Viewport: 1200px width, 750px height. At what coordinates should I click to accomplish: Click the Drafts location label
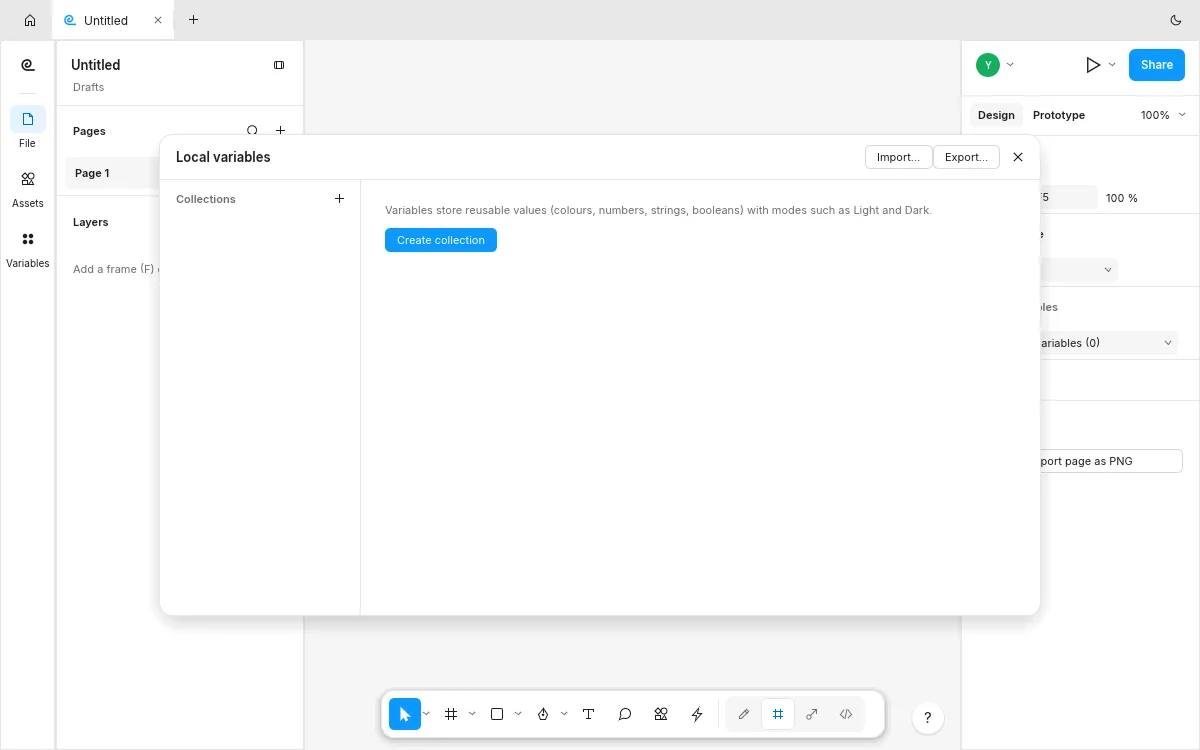(x=89, y=87)
